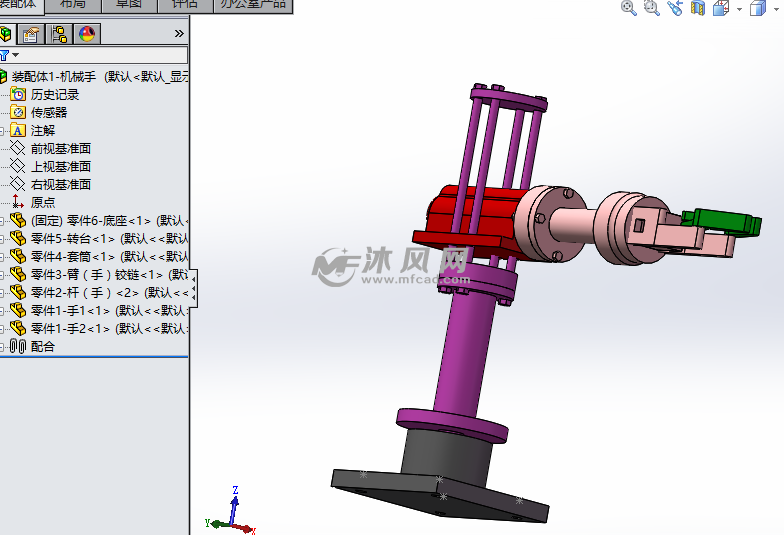Click the 注解 annotations A icon
The height and width of the screenshot is (535, 784).
(x=18, y=130)
